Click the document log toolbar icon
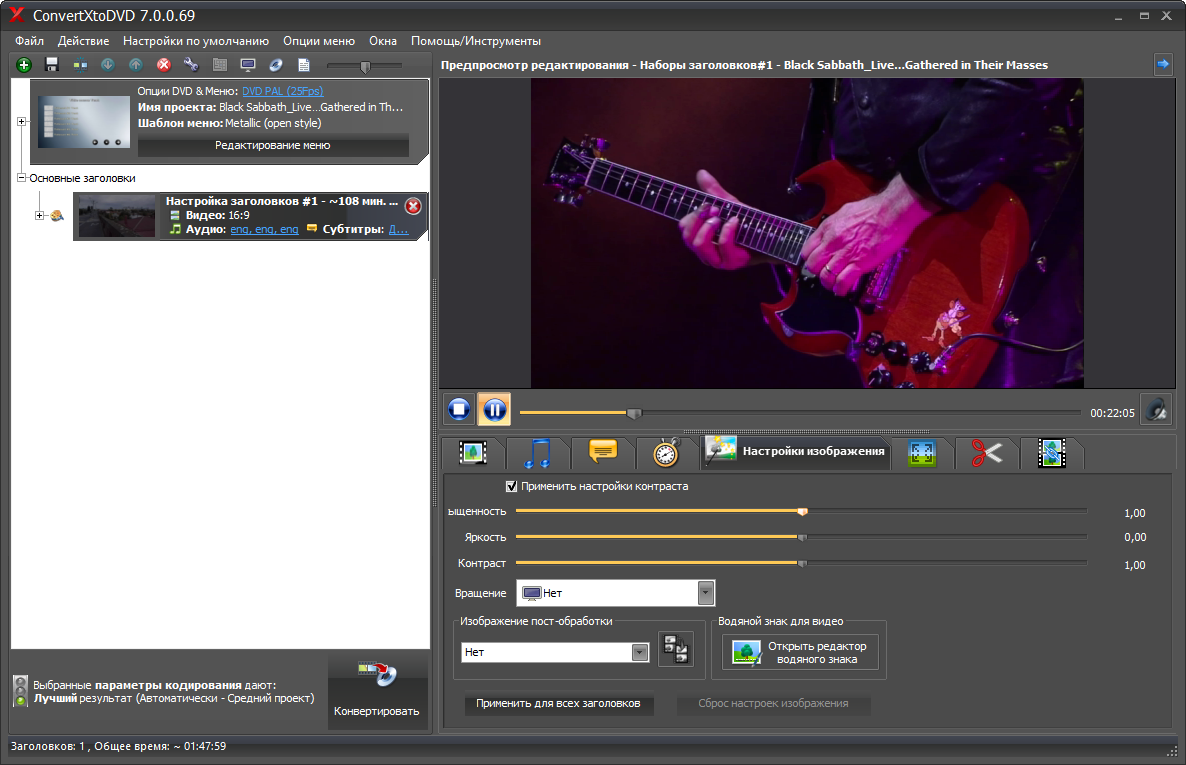1186x765 pixels. [304, 65]
